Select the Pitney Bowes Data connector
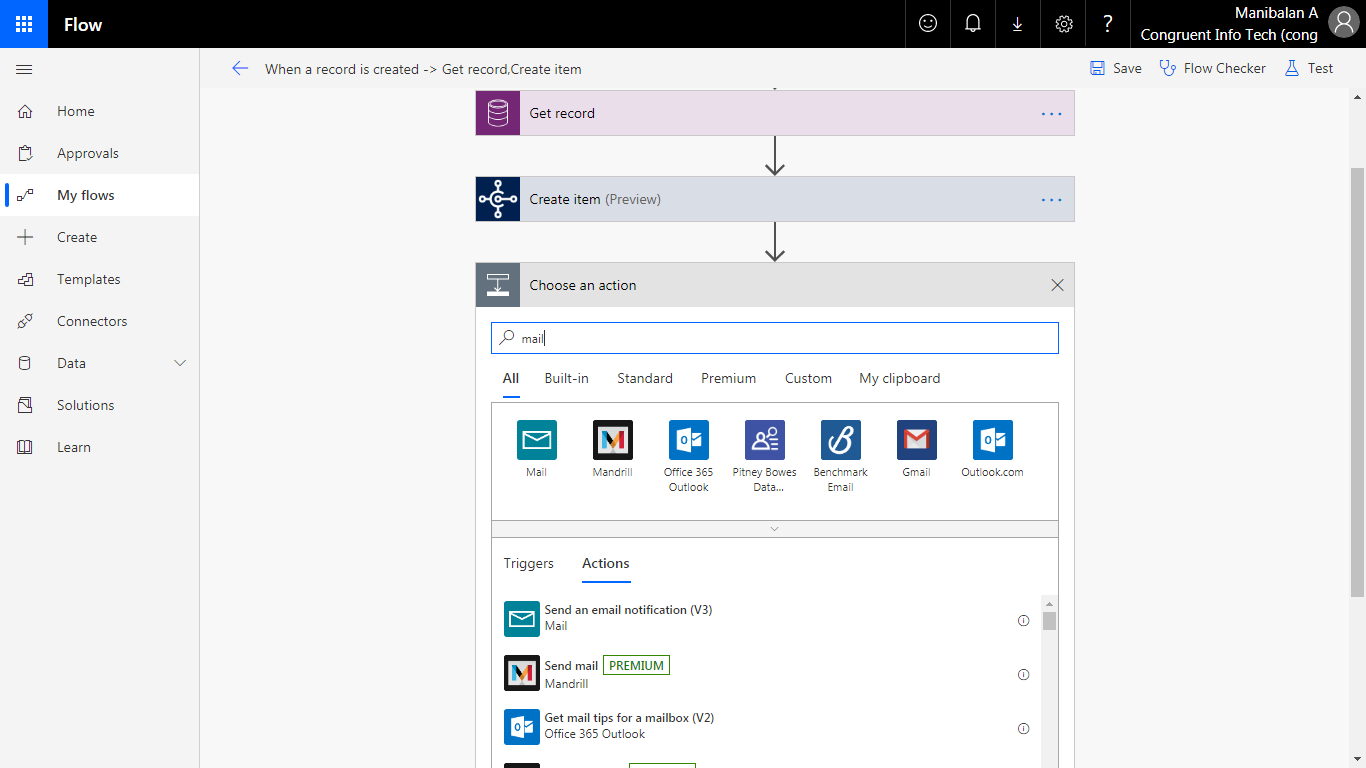Viewport: 1366px width, 768px height. tap(765, 440)
